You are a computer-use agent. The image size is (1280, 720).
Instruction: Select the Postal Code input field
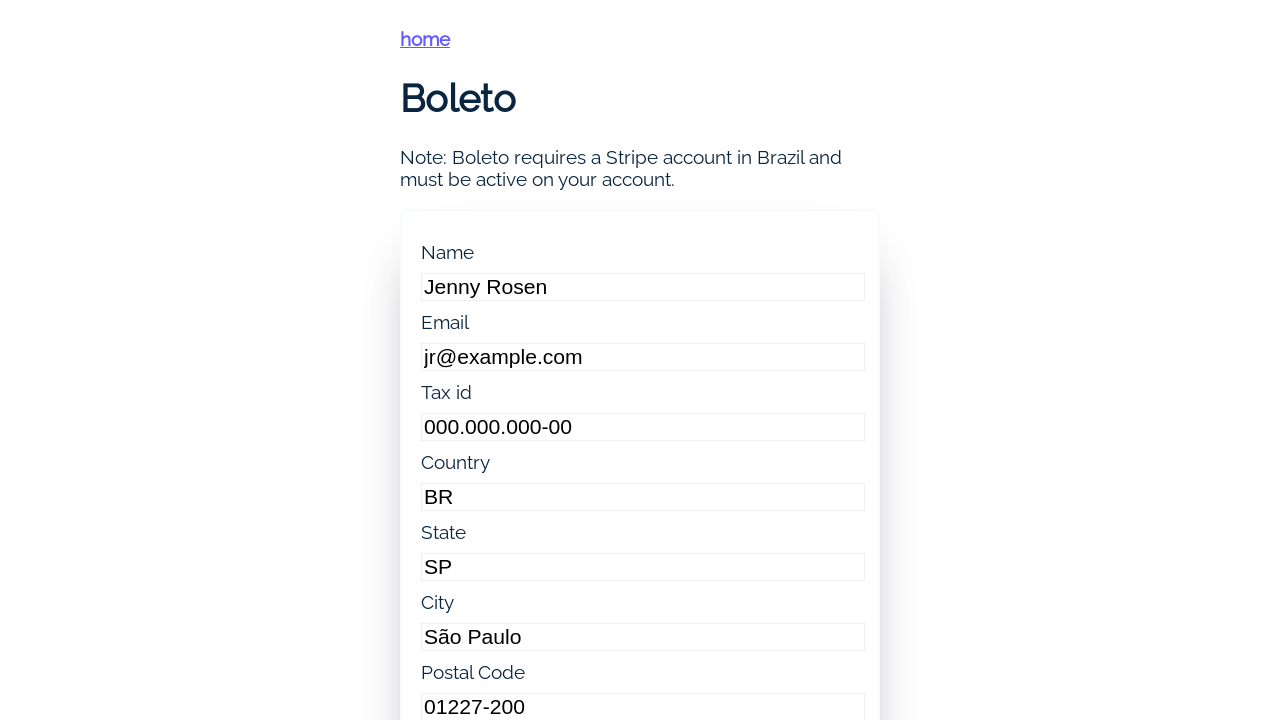point(642,706)
